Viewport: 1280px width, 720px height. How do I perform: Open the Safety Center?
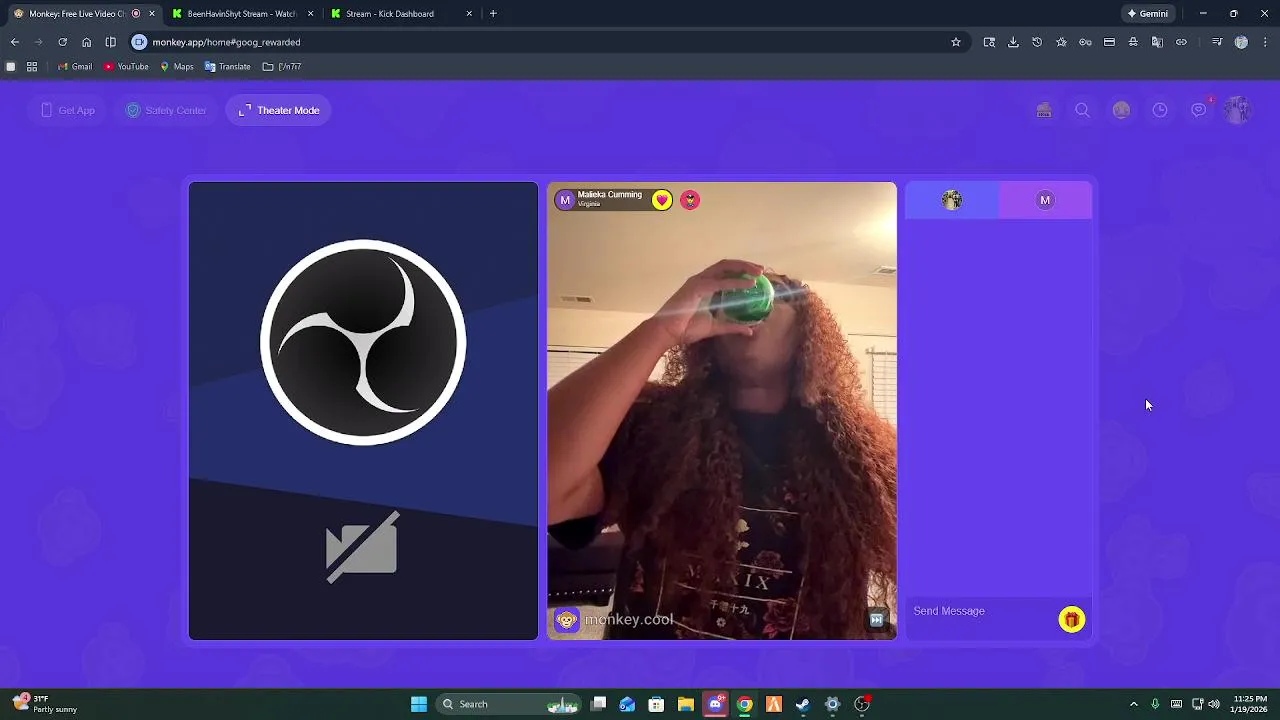(x=166, y=110)
